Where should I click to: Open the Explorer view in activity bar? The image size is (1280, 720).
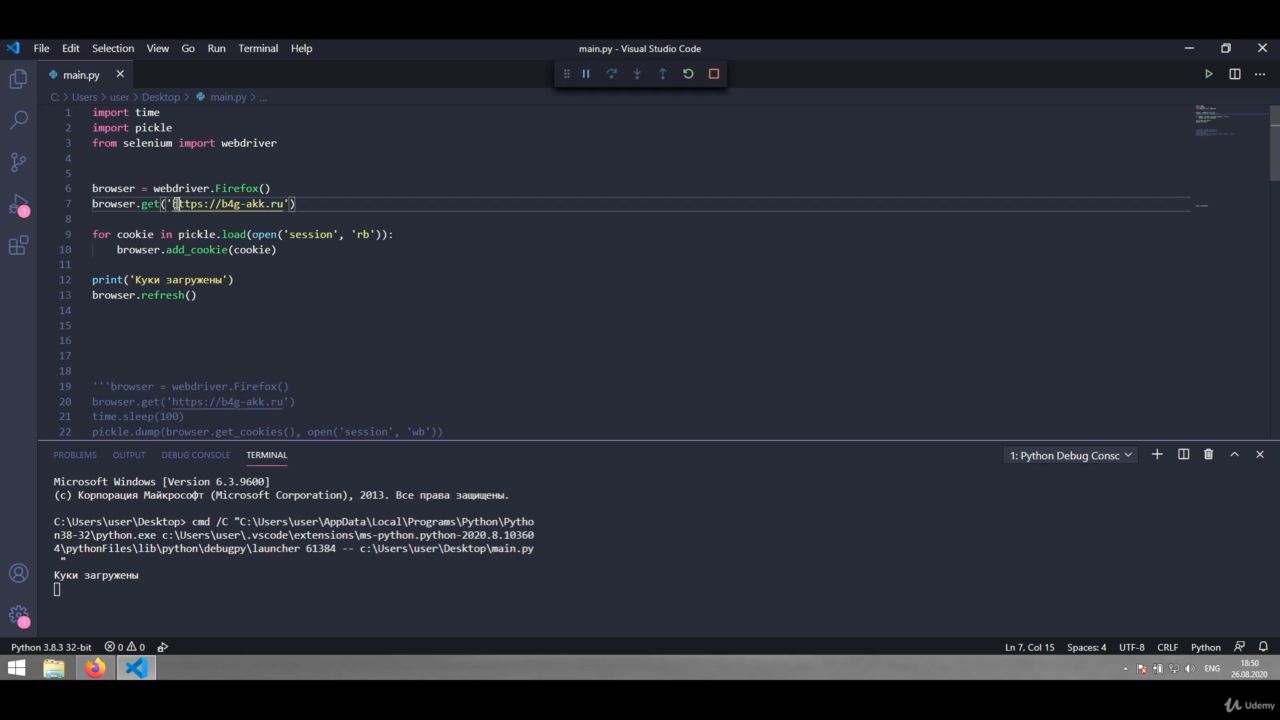[x=18, y=79]
